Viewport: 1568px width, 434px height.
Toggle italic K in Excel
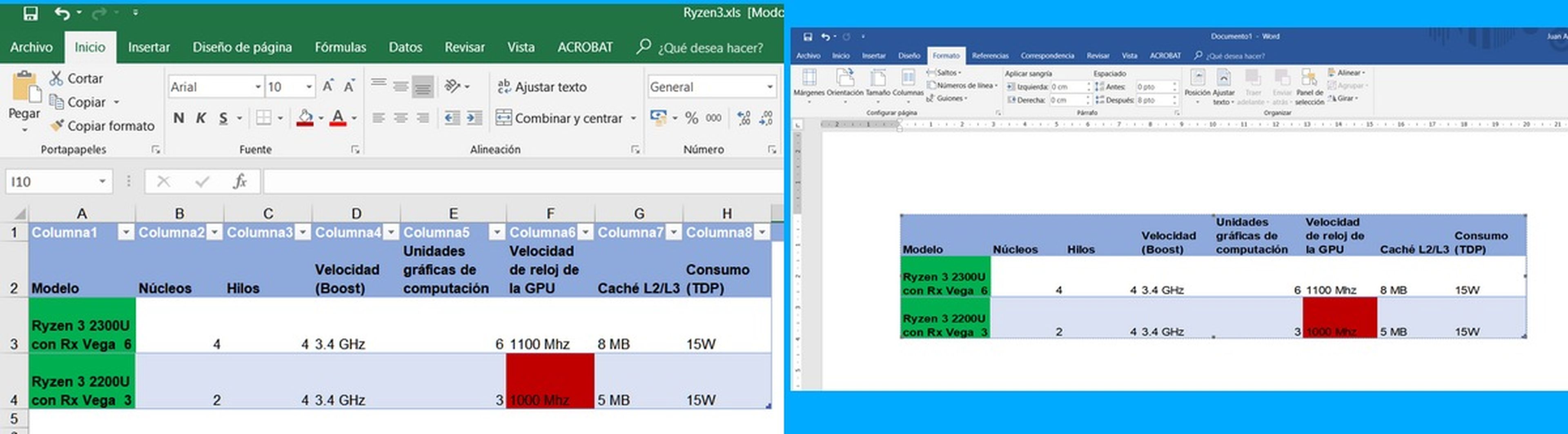[x=200, y=118]
